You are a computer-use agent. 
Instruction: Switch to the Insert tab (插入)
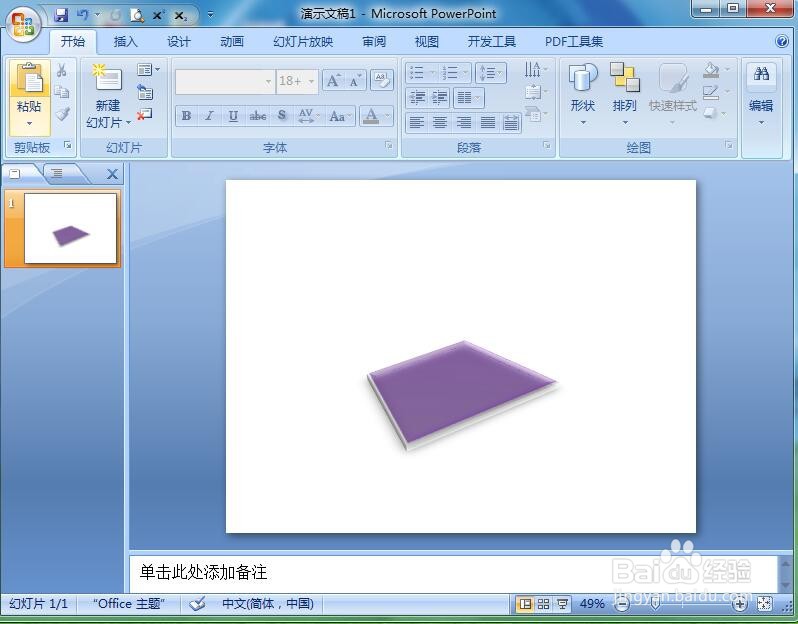click(125, 42)
